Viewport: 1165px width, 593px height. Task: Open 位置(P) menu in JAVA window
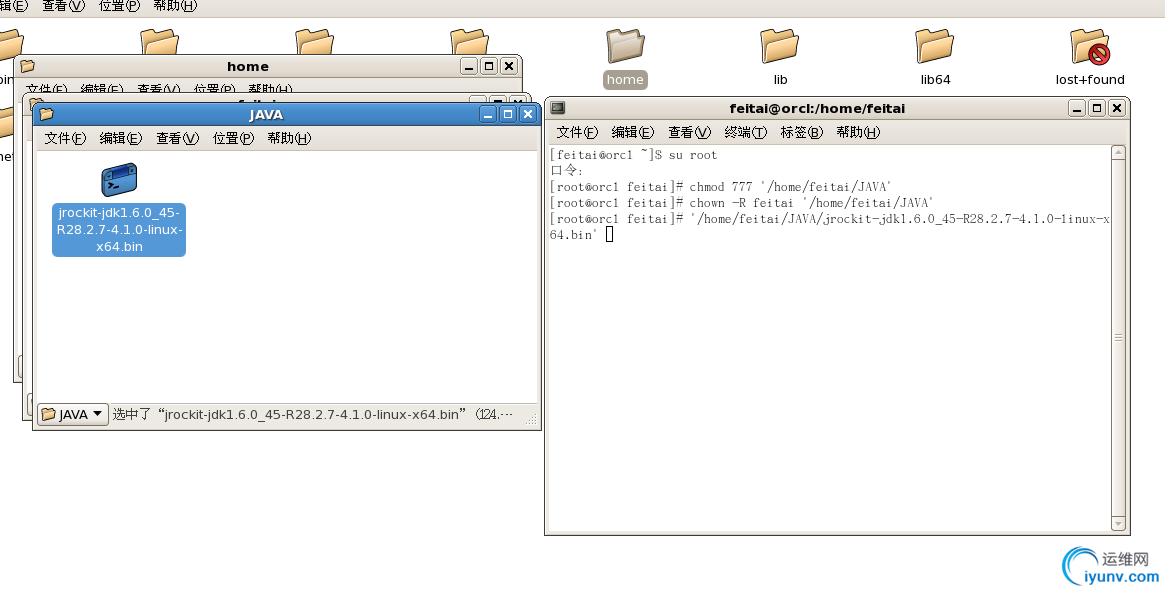tap(233, 138)
